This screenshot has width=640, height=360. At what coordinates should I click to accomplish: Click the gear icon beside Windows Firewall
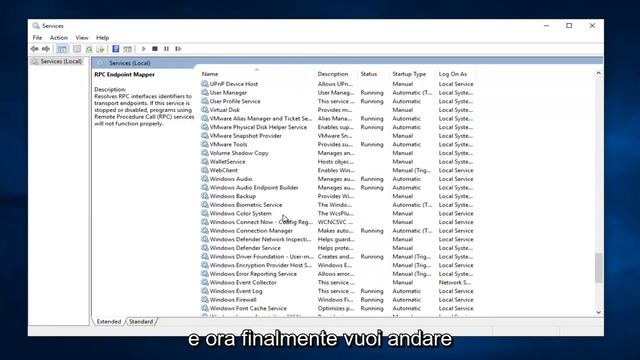point(205,300)
